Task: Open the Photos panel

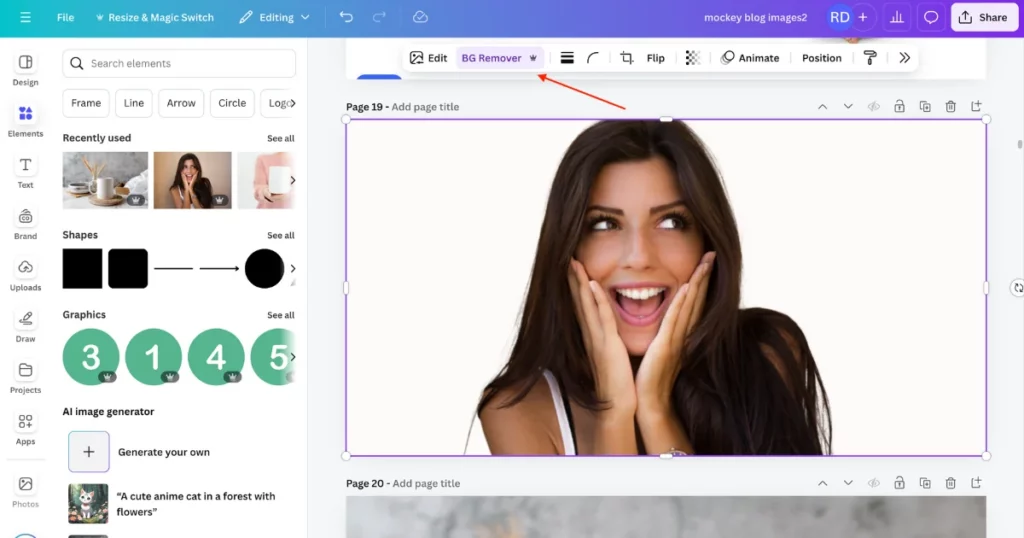Action: coord(25,492)
